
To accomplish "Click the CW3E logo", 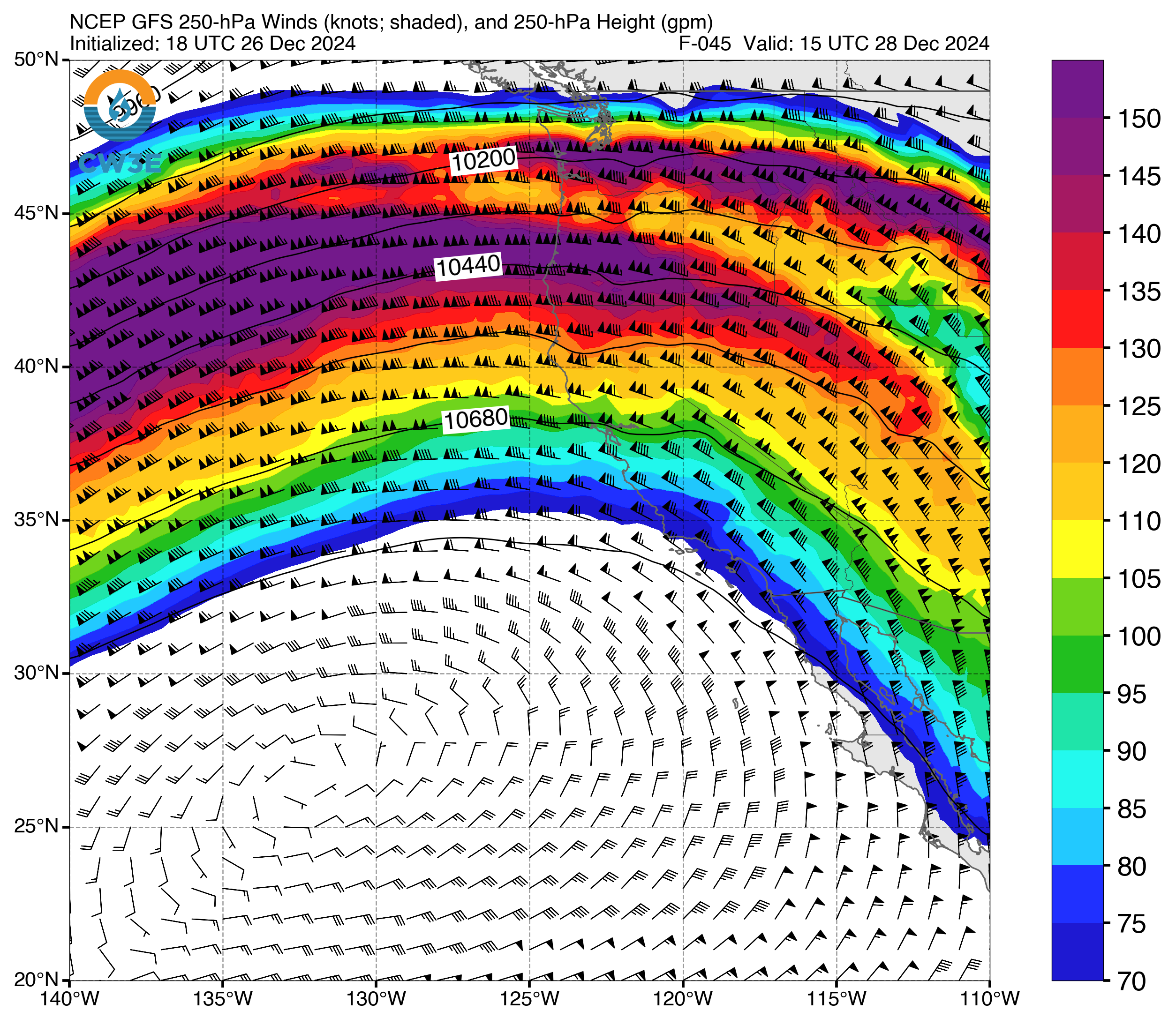I will pyautogui.click(x=120, y=122).
